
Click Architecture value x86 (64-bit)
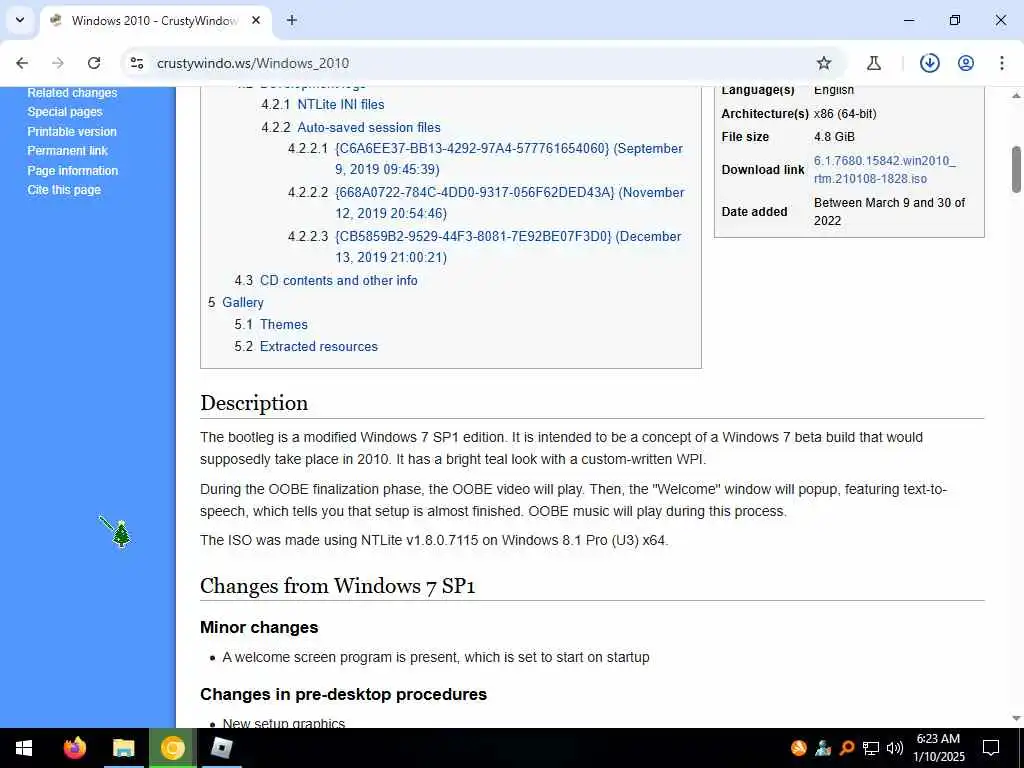pos(845,114)
